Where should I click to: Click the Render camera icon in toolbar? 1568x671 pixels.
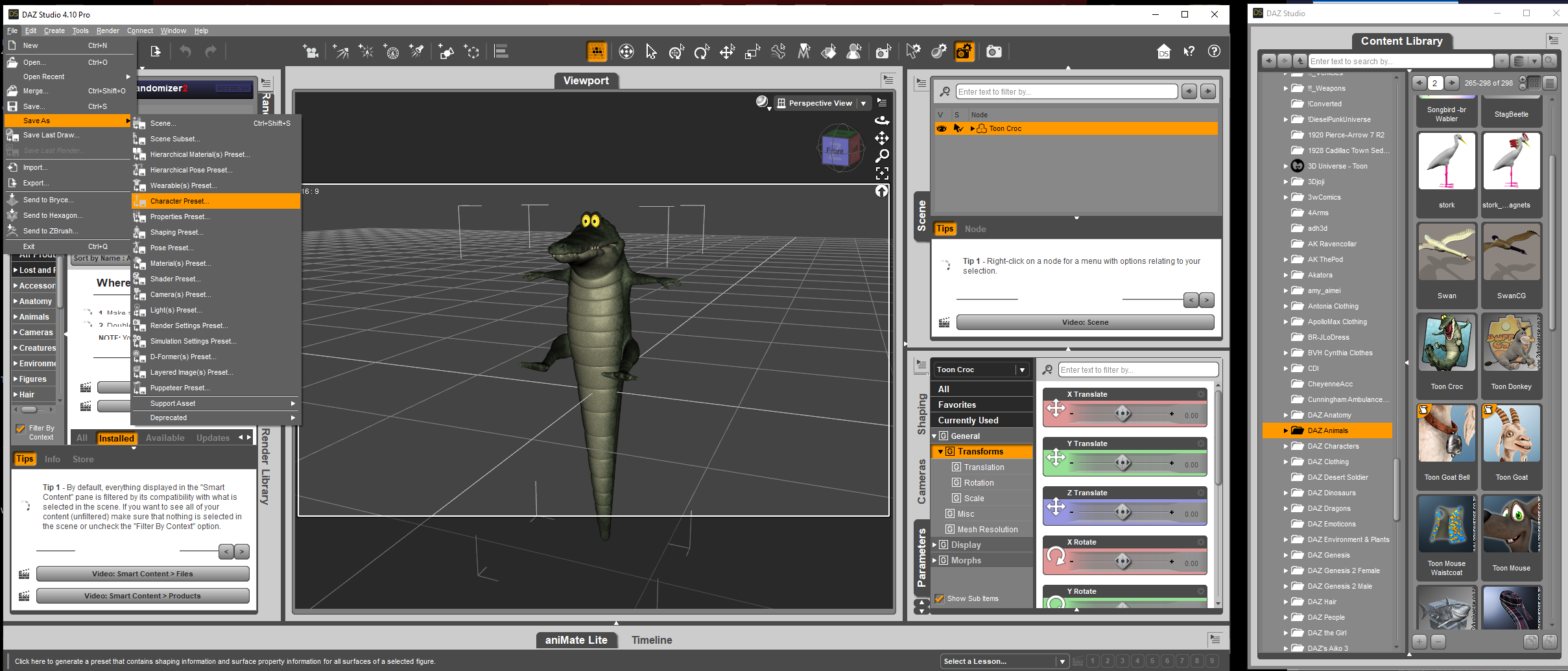pos(993,52)
